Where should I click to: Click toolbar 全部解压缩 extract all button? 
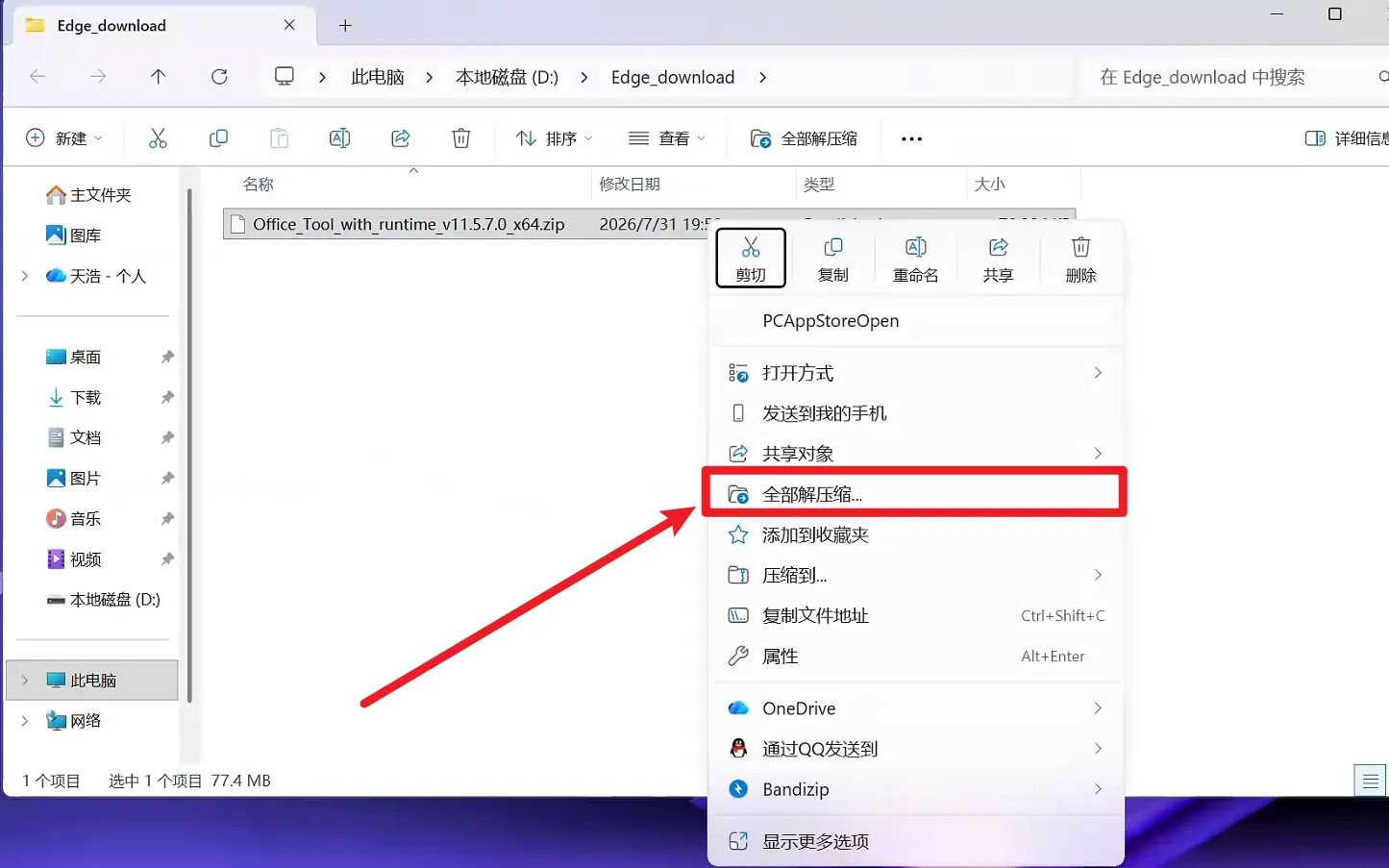tap(804, 138)
